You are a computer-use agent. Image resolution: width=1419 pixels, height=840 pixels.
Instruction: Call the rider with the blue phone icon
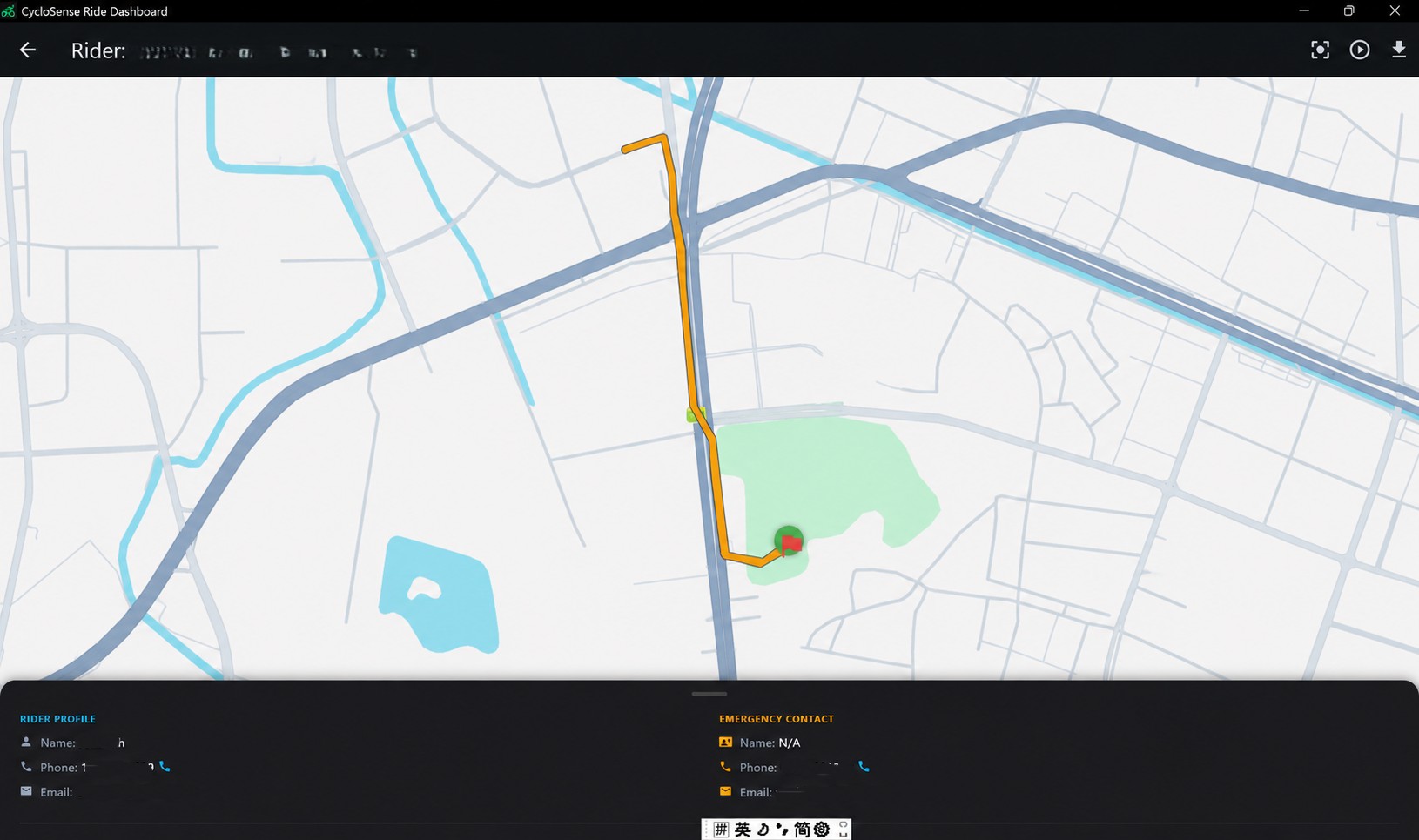point(165,767)
